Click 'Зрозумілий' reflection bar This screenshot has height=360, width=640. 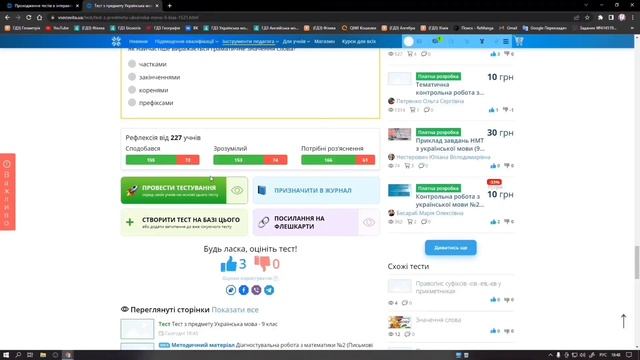[250, 160]
